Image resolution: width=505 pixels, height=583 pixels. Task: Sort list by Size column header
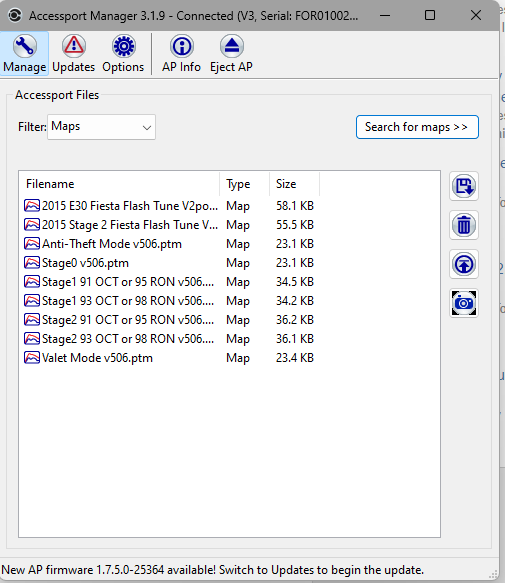pos(295,184)
